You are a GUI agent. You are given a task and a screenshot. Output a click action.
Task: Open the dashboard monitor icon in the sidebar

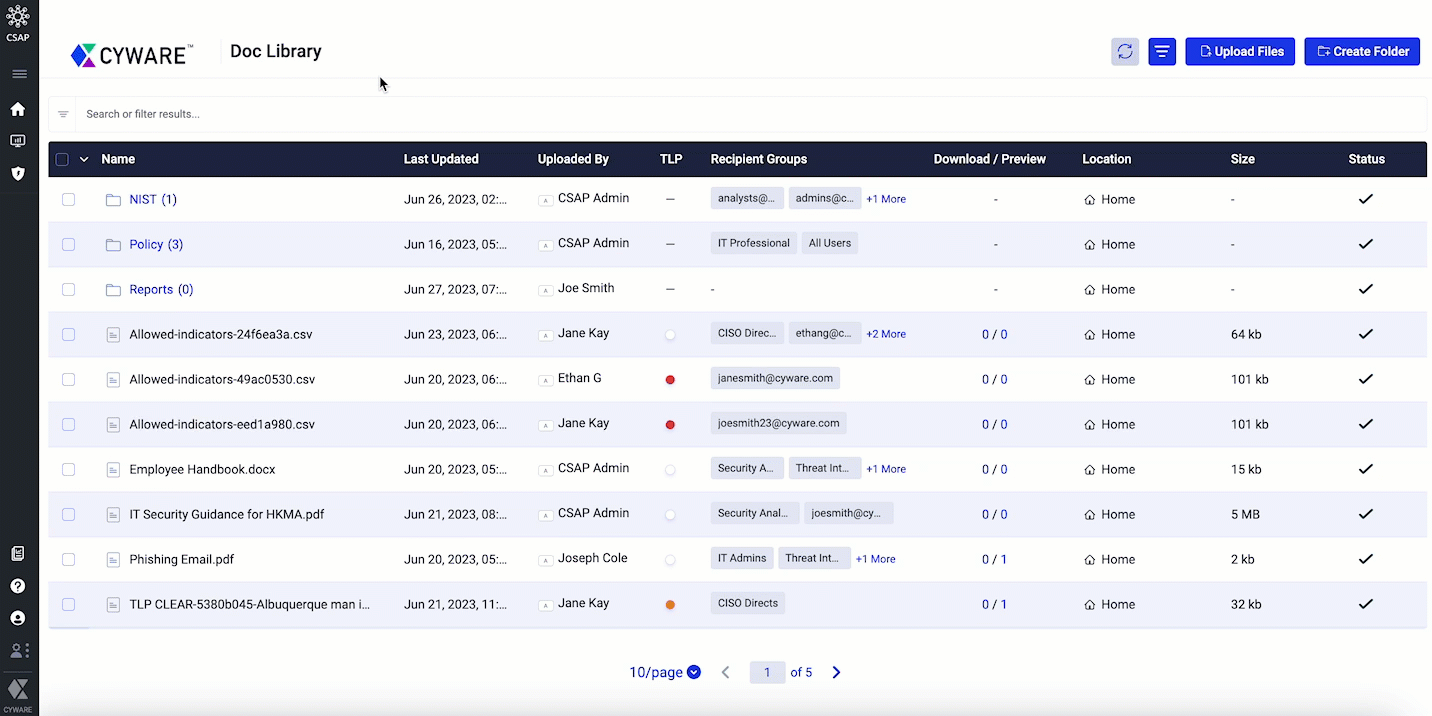click(18, 141)
